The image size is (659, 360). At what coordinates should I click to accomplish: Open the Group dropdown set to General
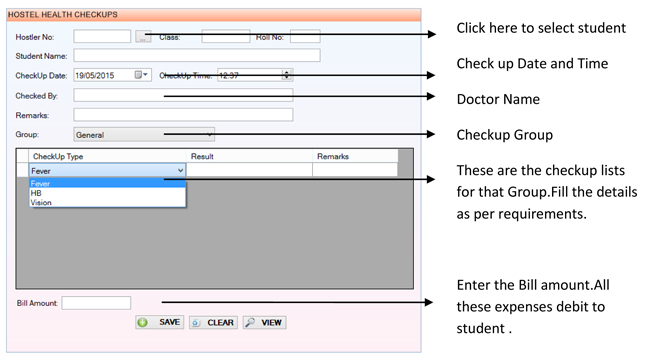pyautogui.click(x=144, y=134)
